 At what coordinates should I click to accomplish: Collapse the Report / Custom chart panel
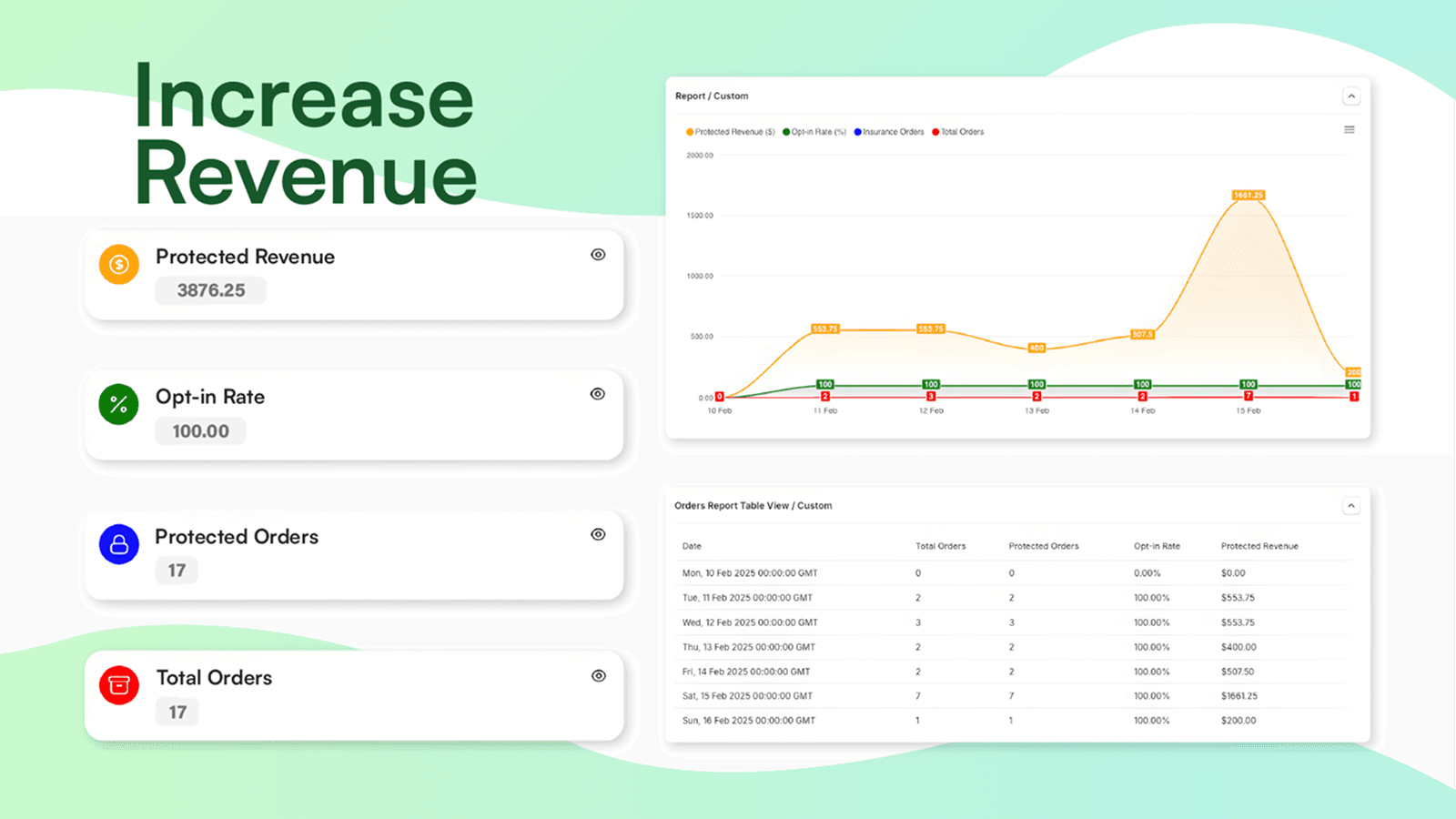[1351, 96]
